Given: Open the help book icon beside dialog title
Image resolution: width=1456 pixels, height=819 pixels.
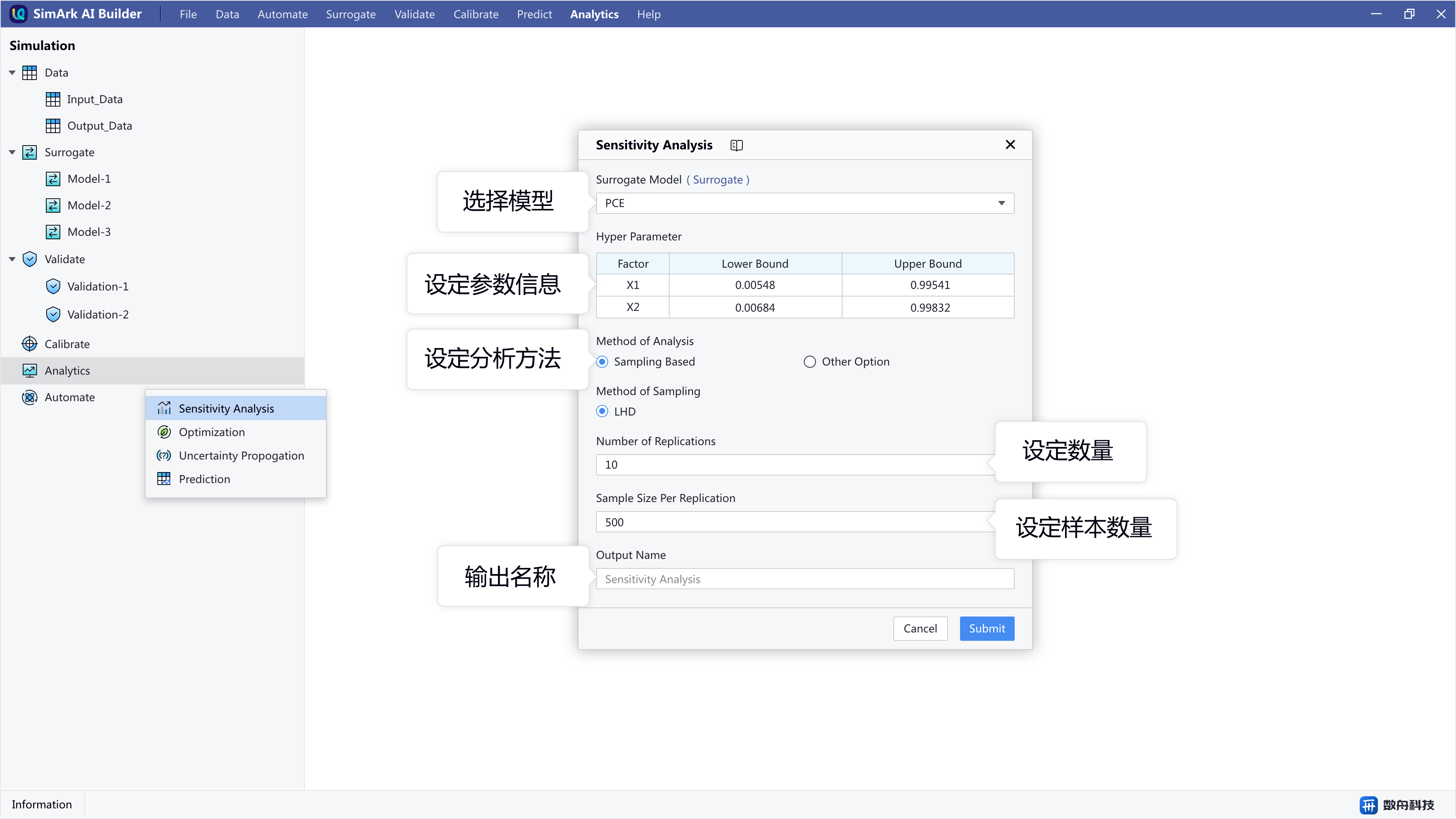Looking at the screenshot, I should (x=736, y=145).
